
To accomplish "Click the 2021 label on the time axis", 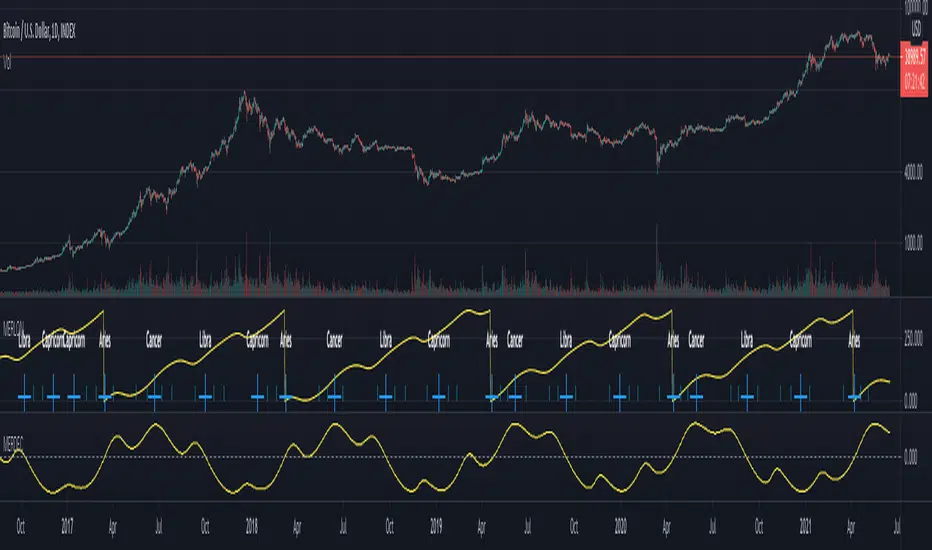I will click(x=805, y=526).
